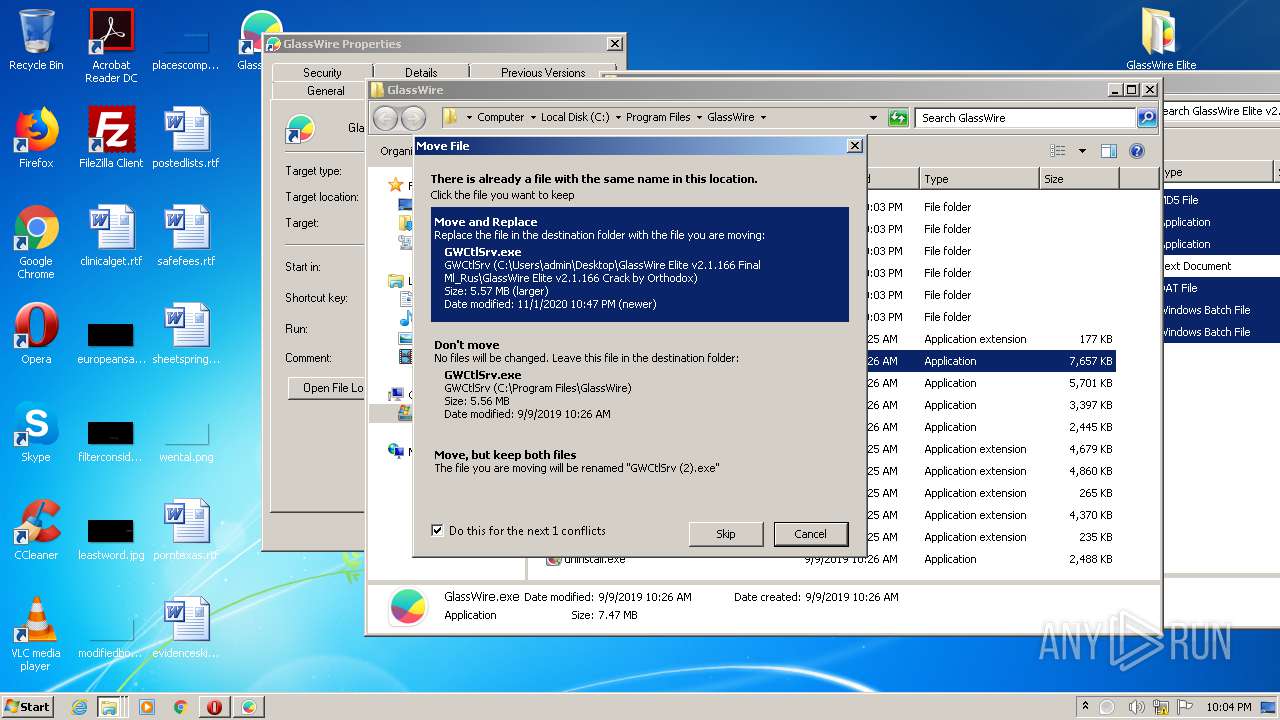
Task: Switch to Details tab in Properties
Action: tap(421, 73)
